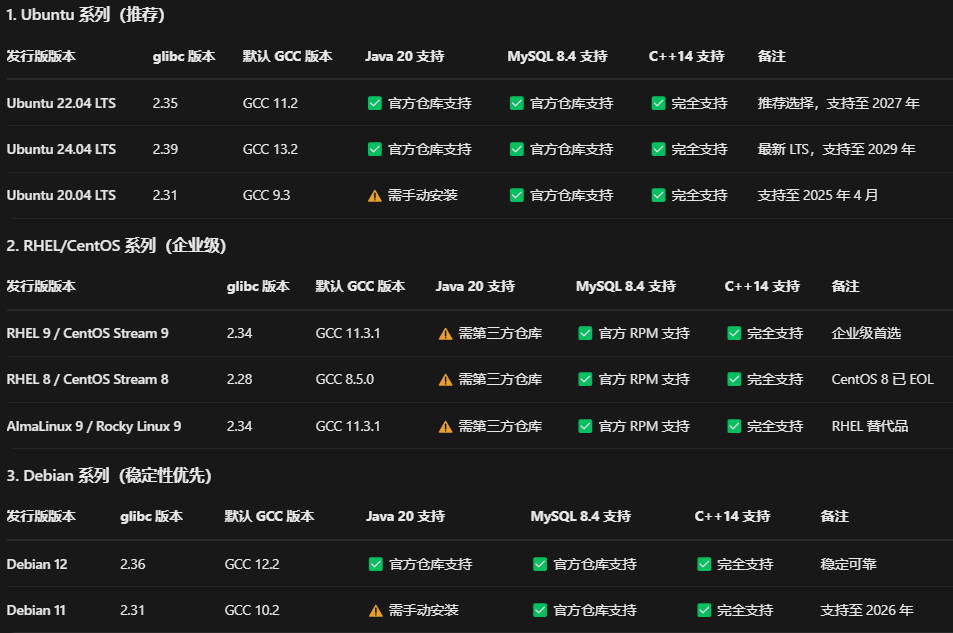
Task: Click '发行版版本' header in the Debian table
Action: (41, 516)
